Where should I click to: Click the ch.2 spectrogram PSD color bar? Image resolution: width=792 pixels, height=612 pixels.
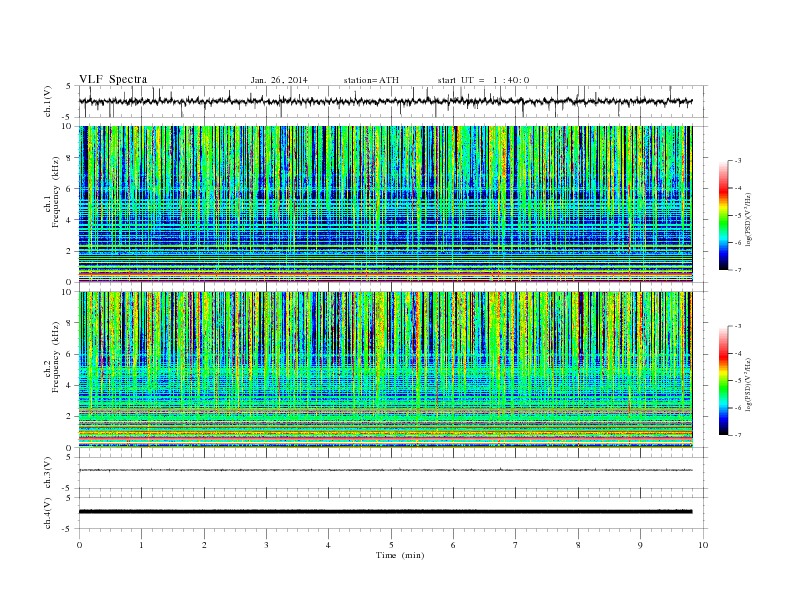(724, 381)
